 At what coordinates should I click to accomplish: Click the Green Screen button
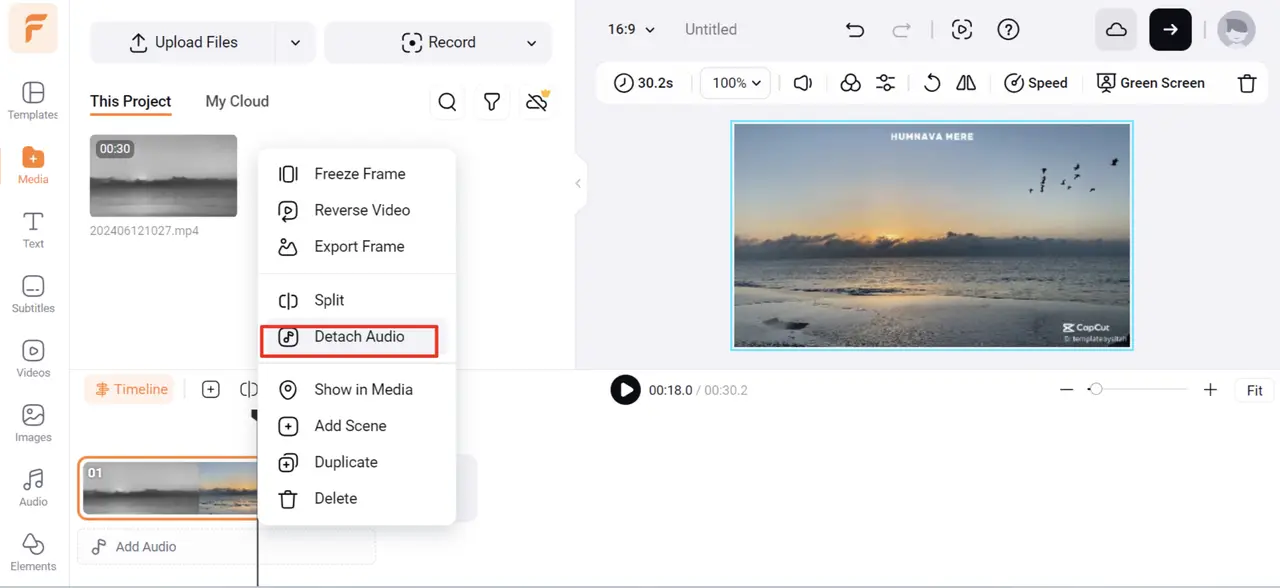click(1151, 83)
